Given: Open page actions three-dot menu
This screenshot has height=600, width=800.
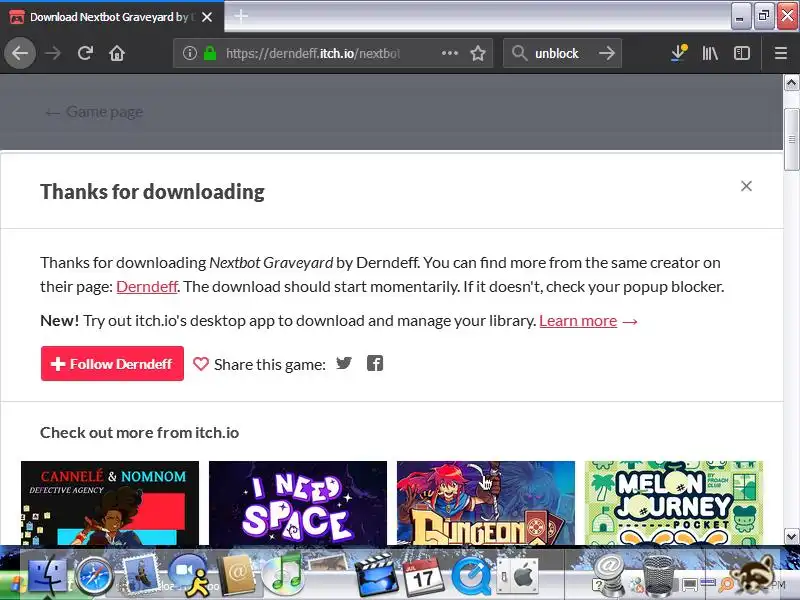Looking at the screenshot, I should [449, 53].
